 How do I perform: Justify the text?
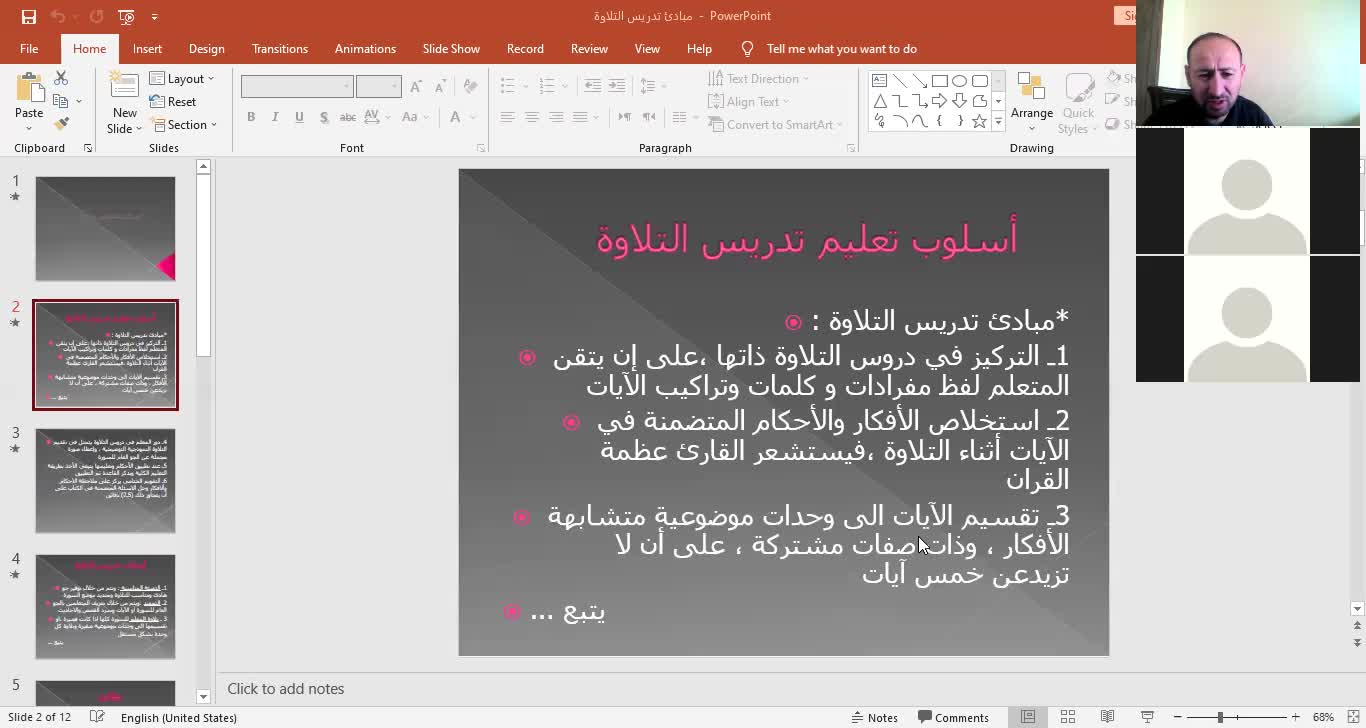point(580,117)
